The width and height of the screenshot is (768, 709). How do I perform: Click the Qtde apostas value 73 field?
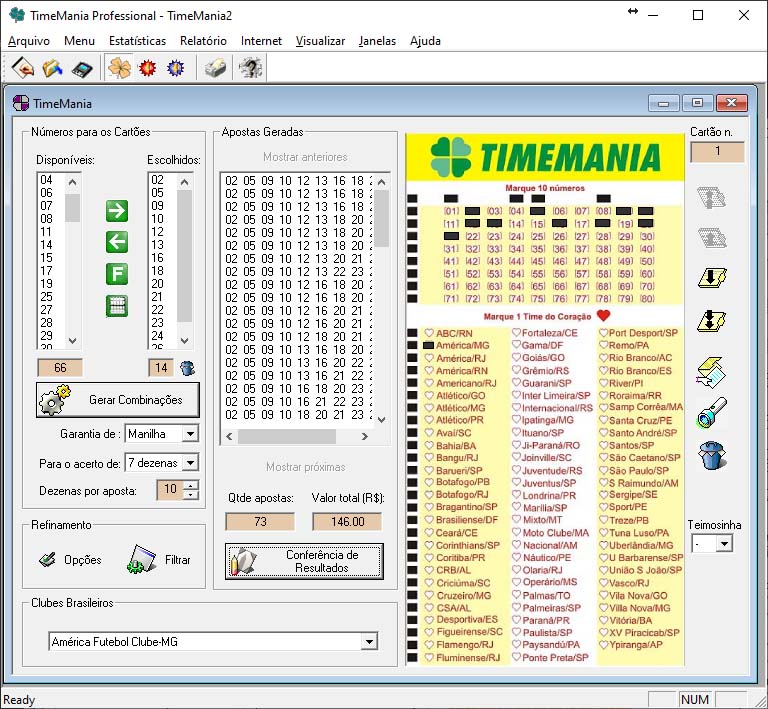coord(260,521)
